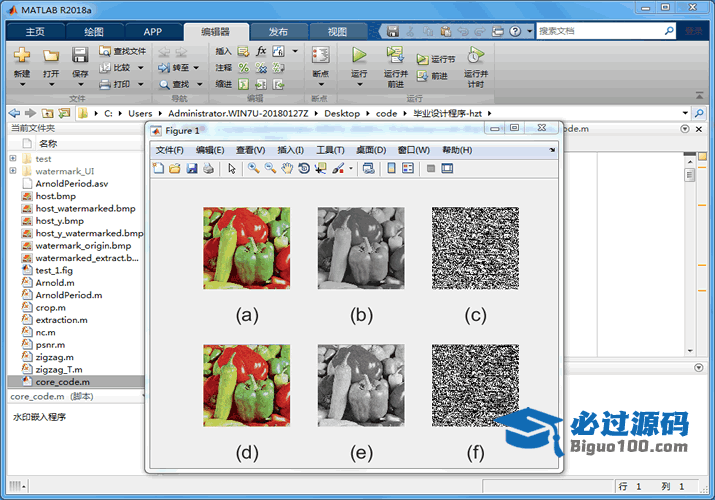Click the Up One Level folder button
The height and width of the screenshot is (500, 715).
click(47, 113)
